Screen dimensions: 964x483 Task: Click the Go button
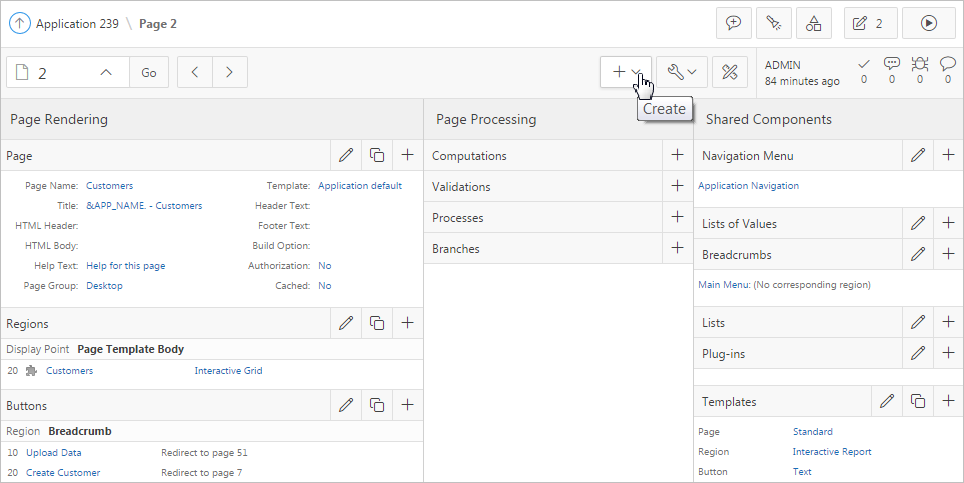click(148, 72)
